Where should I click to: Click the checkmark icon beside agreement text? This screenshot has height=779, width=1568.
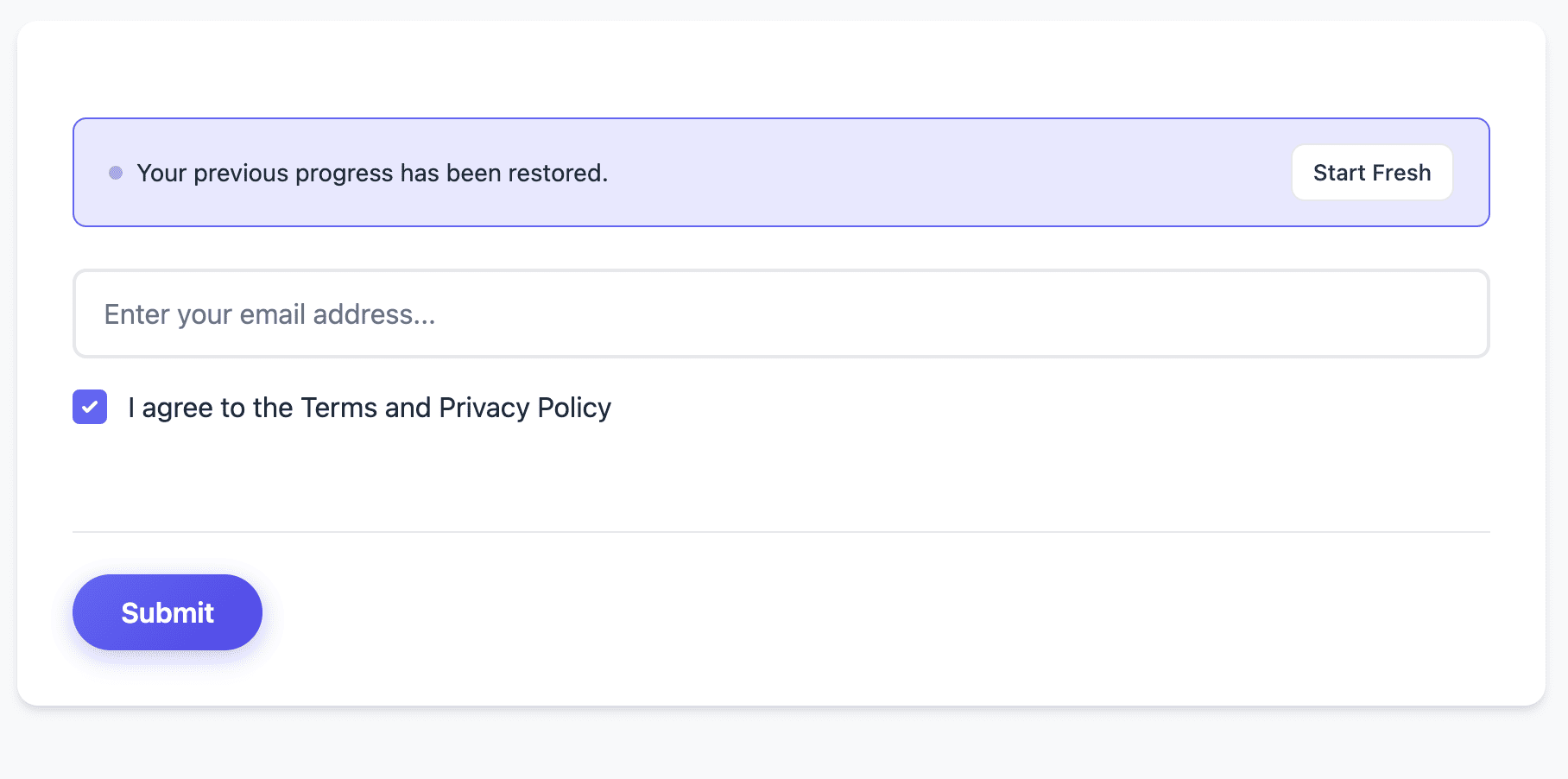(x=90, y=407)
